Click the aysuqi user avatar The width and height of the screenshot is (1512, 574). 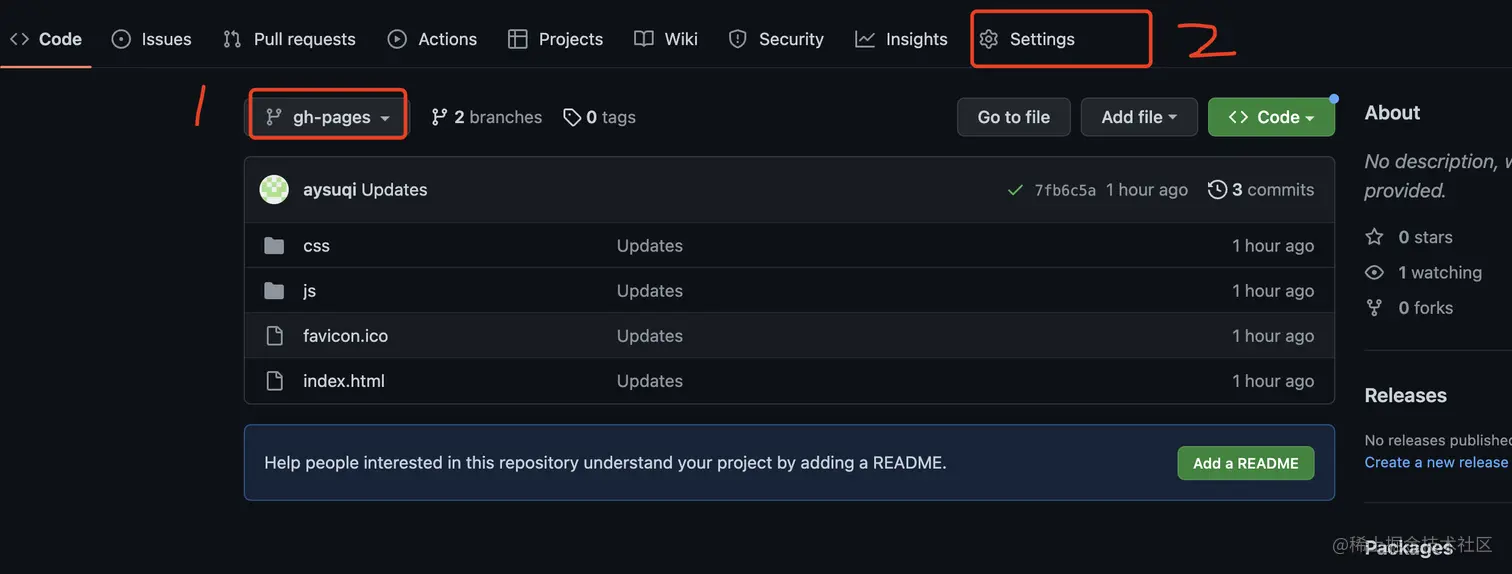coord(274,189)
